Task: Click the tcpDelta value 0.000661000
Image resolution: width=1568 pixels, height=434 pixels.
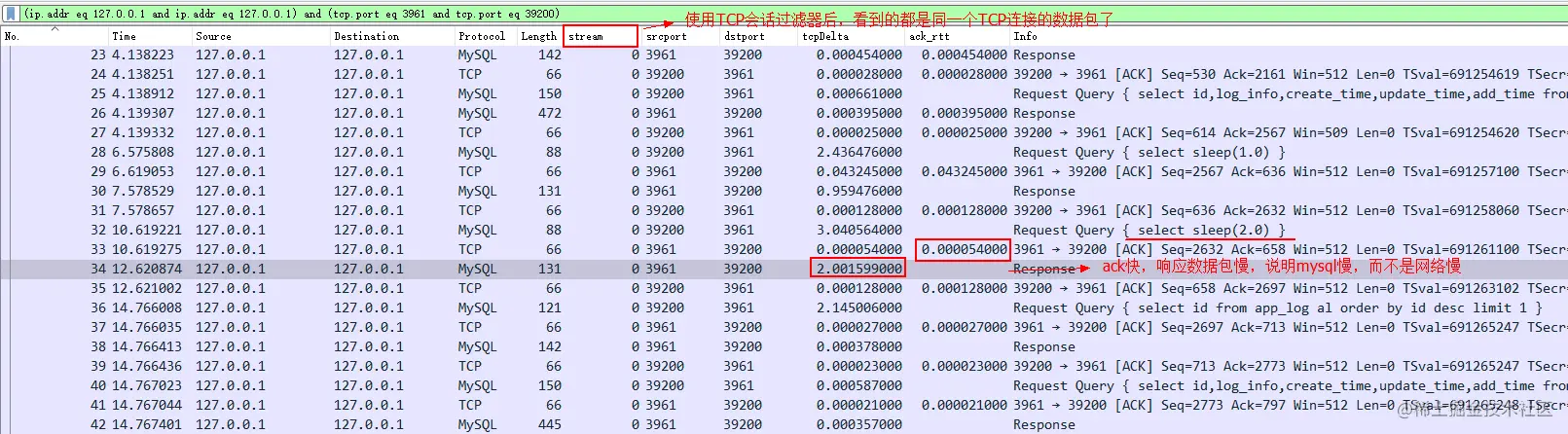Action: coord(858,93)
